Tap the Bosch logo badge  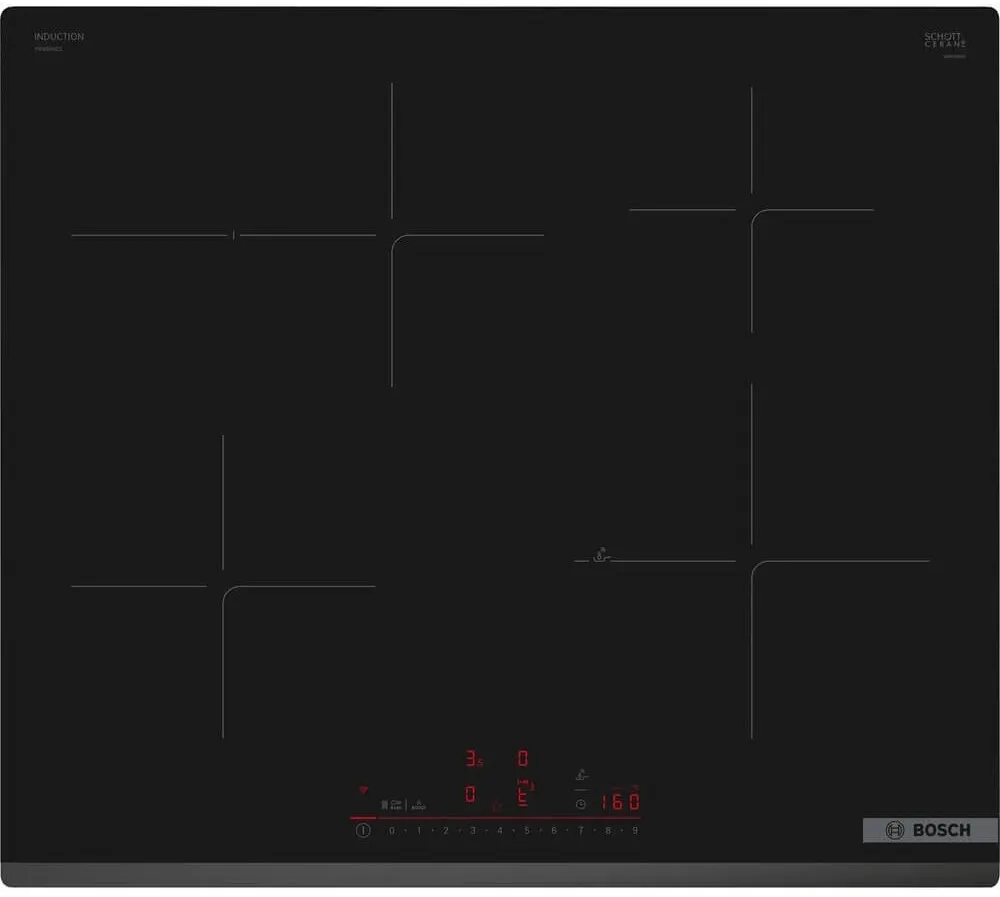(x=929, y=830)
